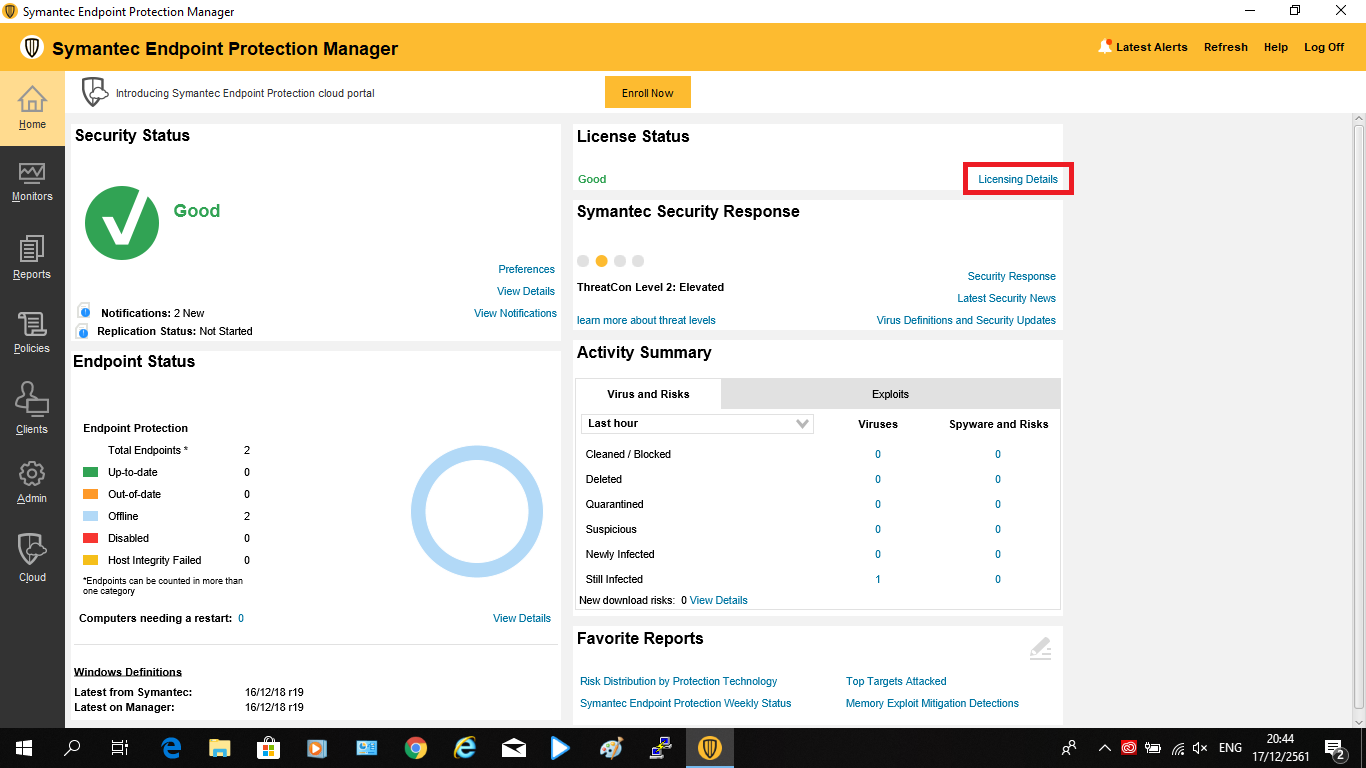Click the Home sidebar icon
The image size is (1366, 768).
tap(32, 108)
